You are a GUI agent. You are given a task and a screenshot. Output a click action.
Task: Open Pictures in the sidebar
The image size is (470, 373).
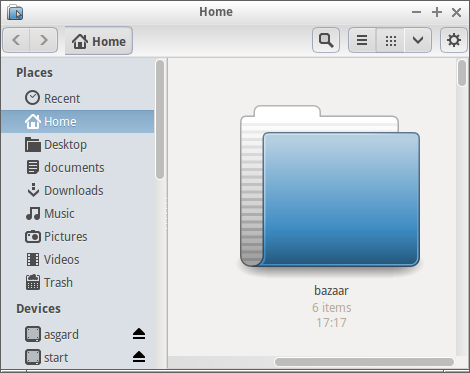pos(77,236)
